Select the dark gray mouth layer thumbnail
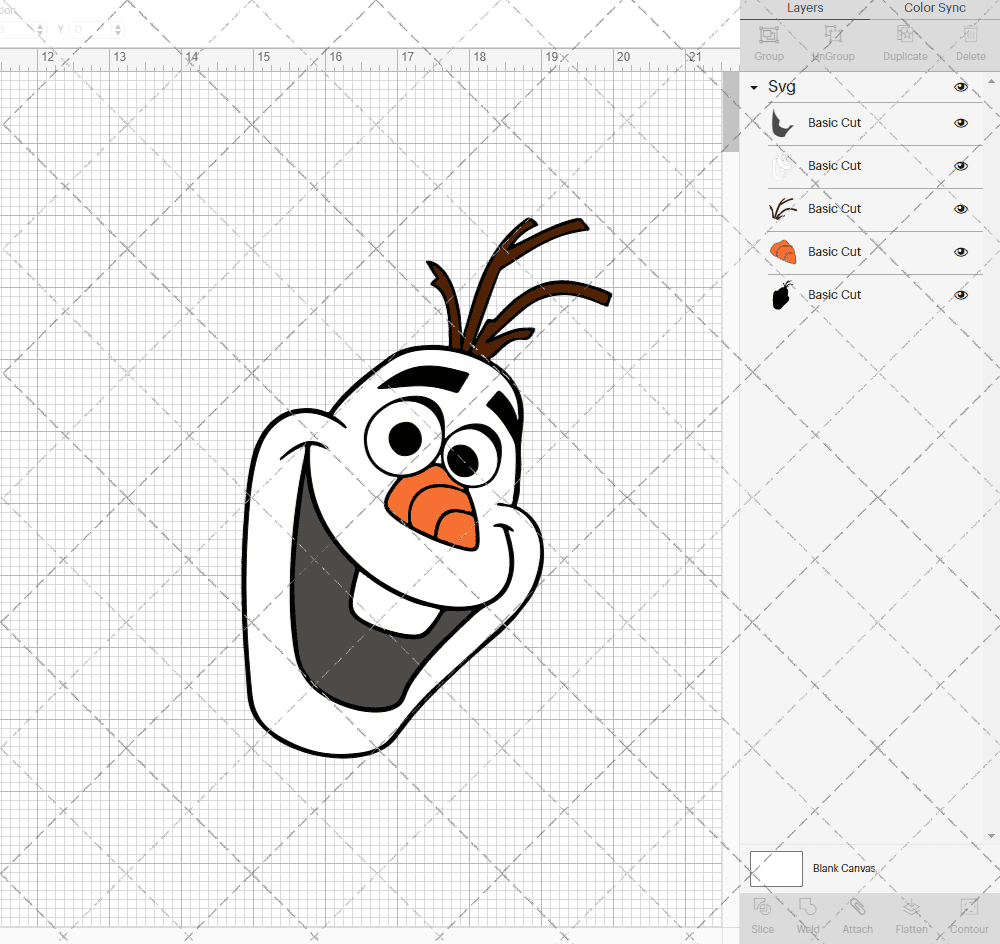The width and height of the screenshot is (1000, 944). tap(783, 123)
